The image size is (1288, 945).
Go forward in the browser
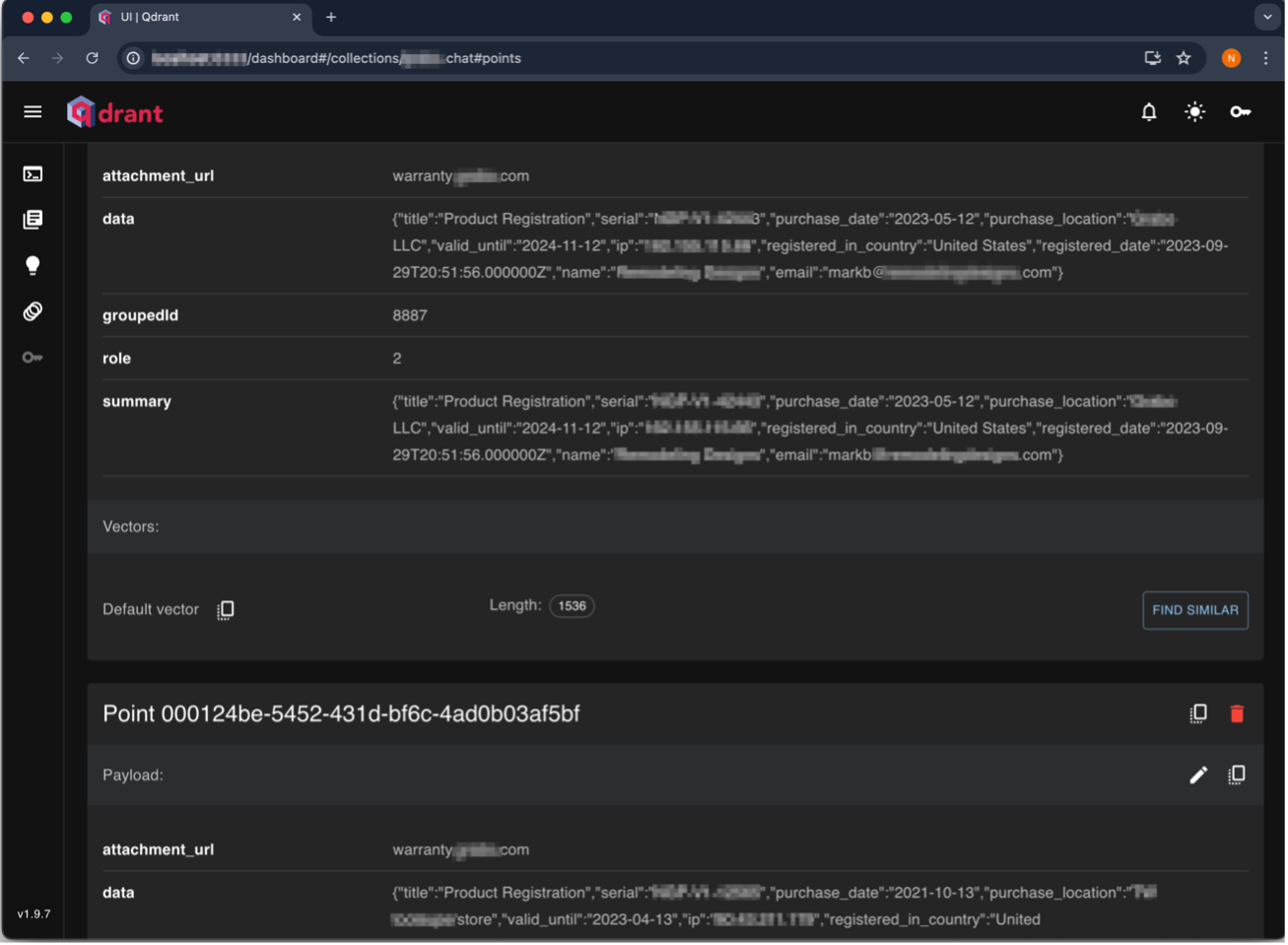click(x=57, y=58)
